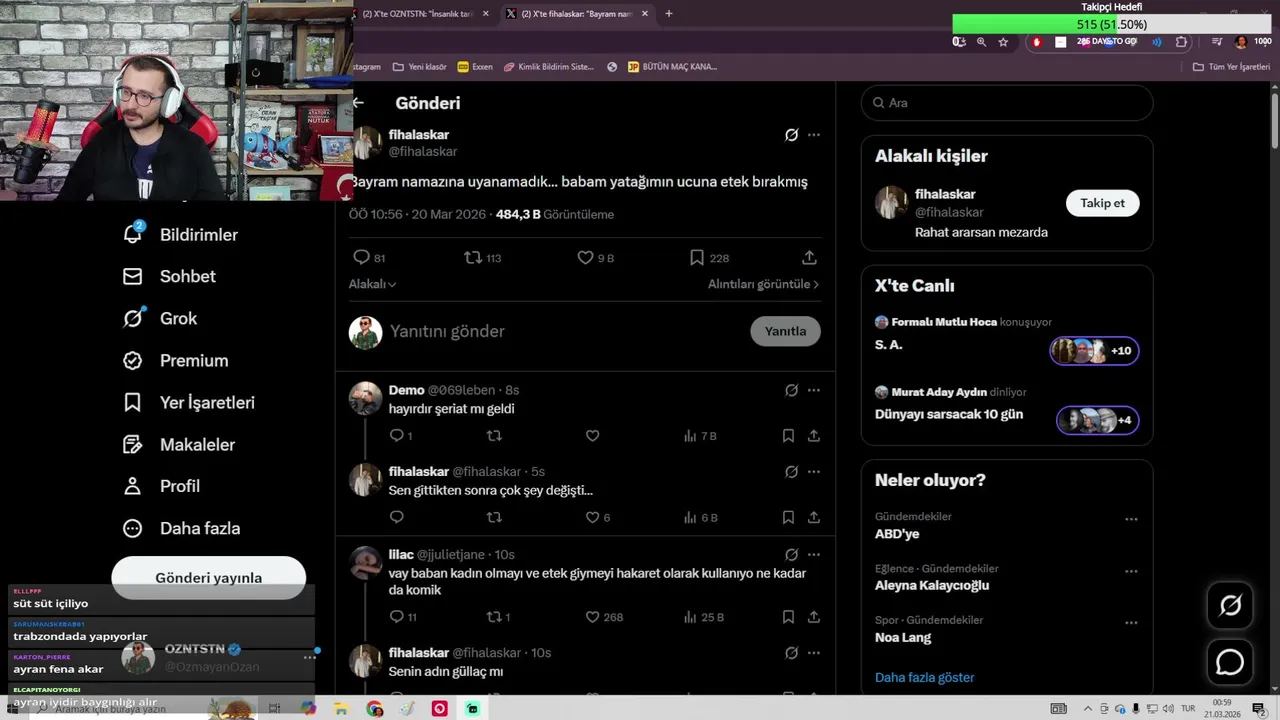Open Alıntıları görüntüle link
1280x720 pixels.
point(763,284)
